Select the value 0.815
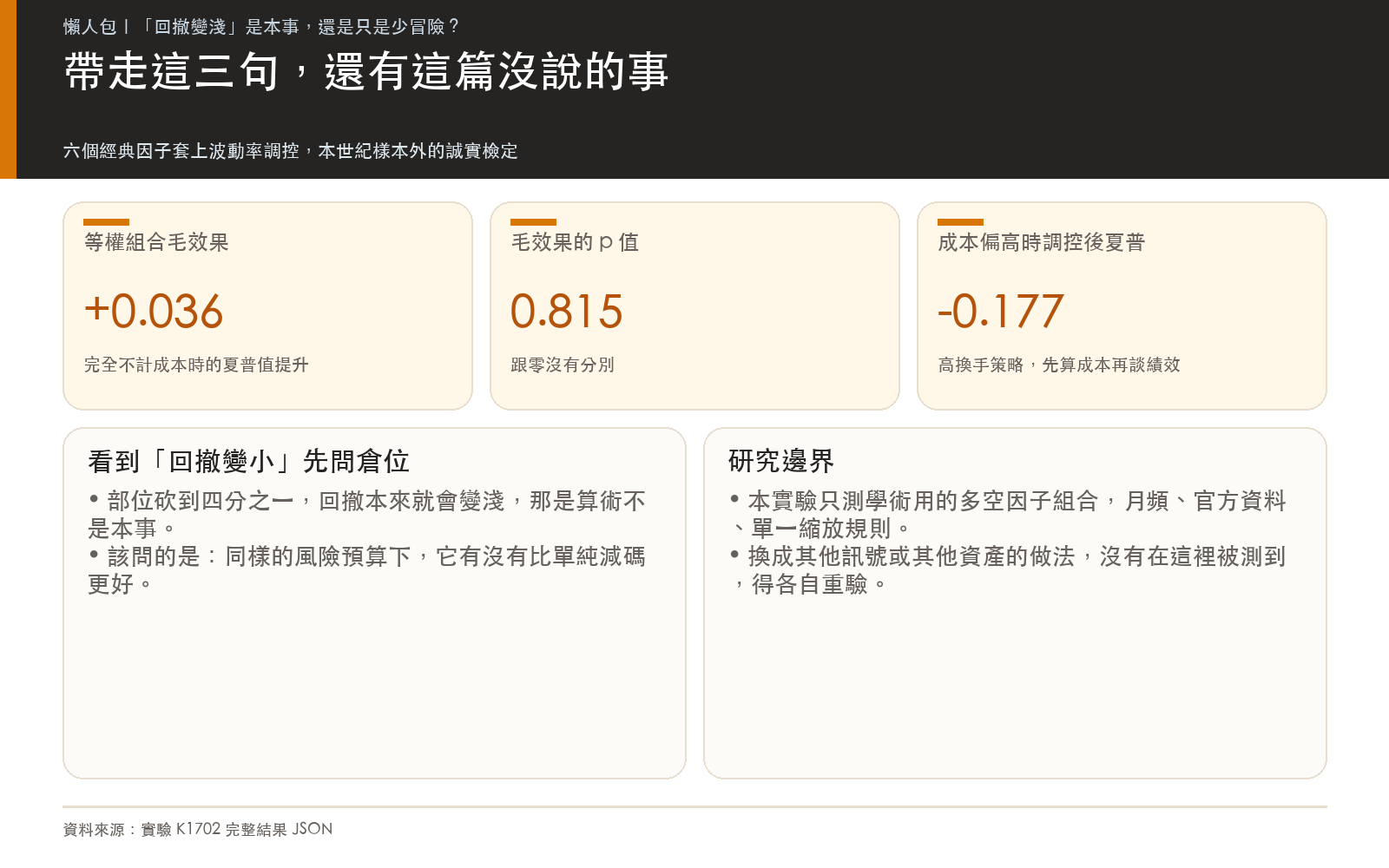The width and height of the screenshot is (1389, 868). [x=567, y=311]
